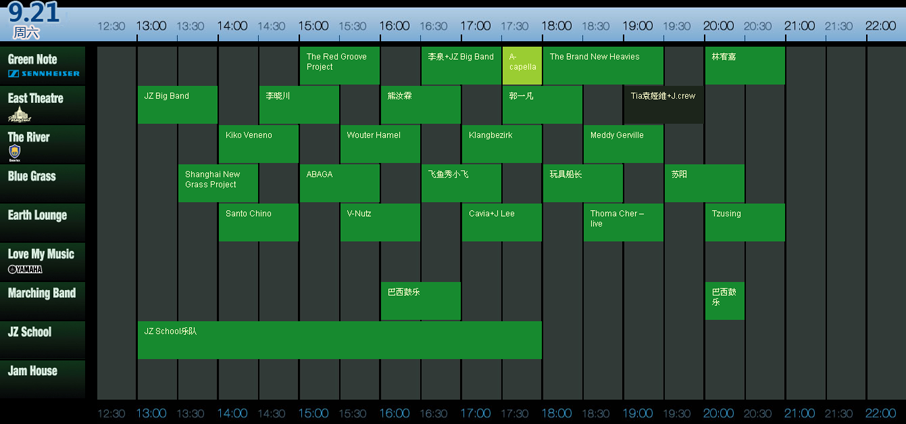The width and height of the screenshot is (906, 424).
Task: Click the Yamaha logo under Love My Music
Action: 26,269
